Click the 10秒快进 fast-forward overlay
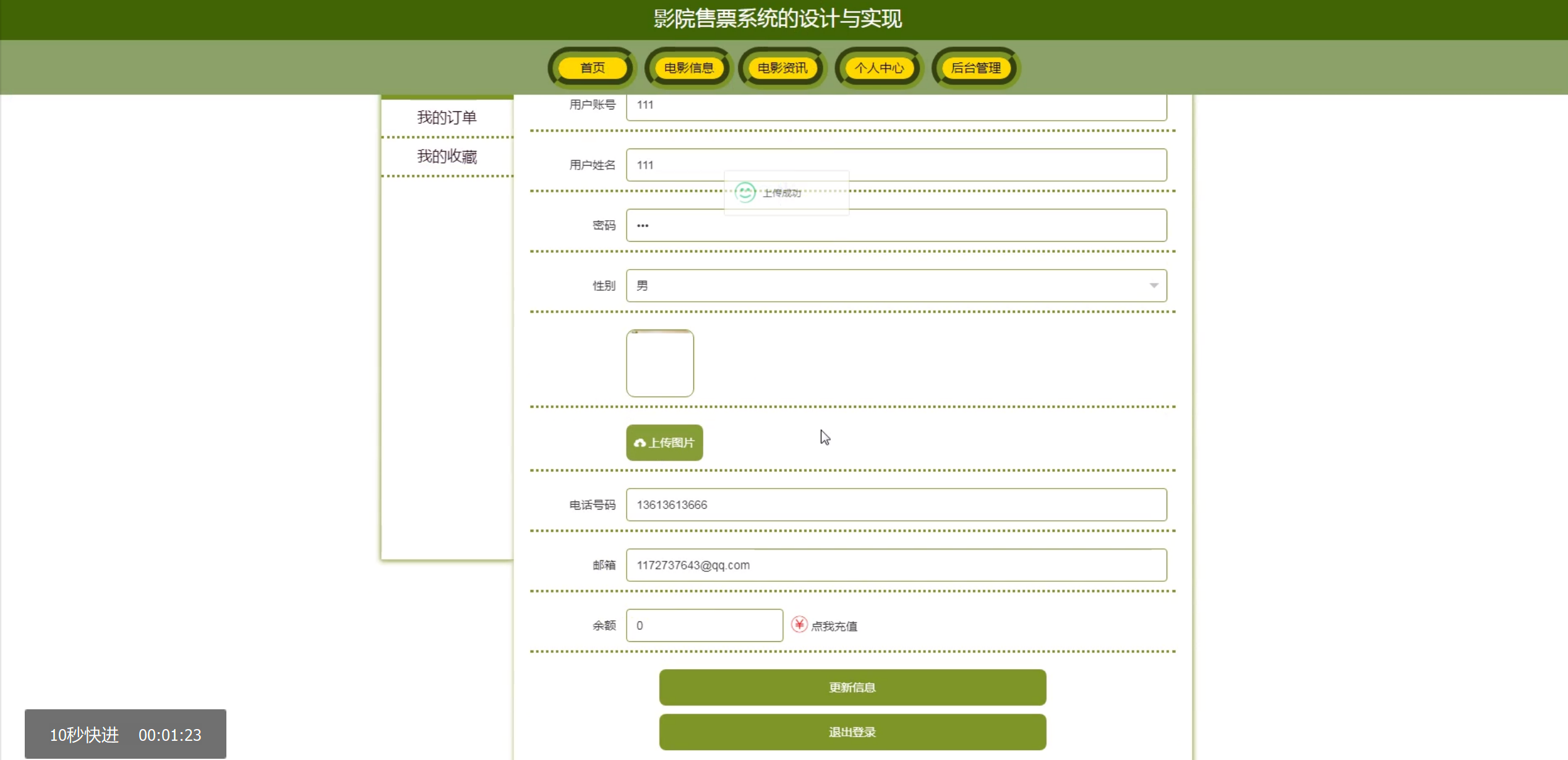The width and height of the screenshot is (1568, 760). [84, 735]
